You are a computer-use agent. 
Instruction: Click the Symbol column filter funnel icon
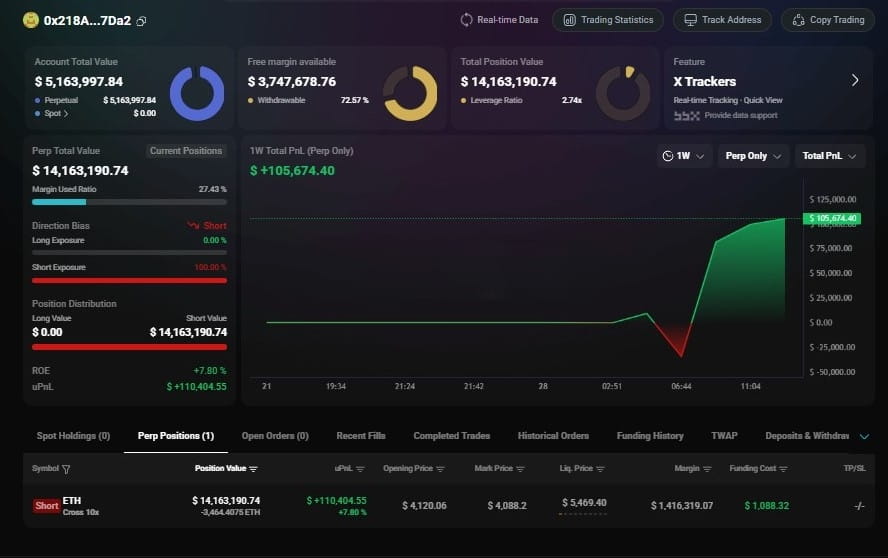66,469
